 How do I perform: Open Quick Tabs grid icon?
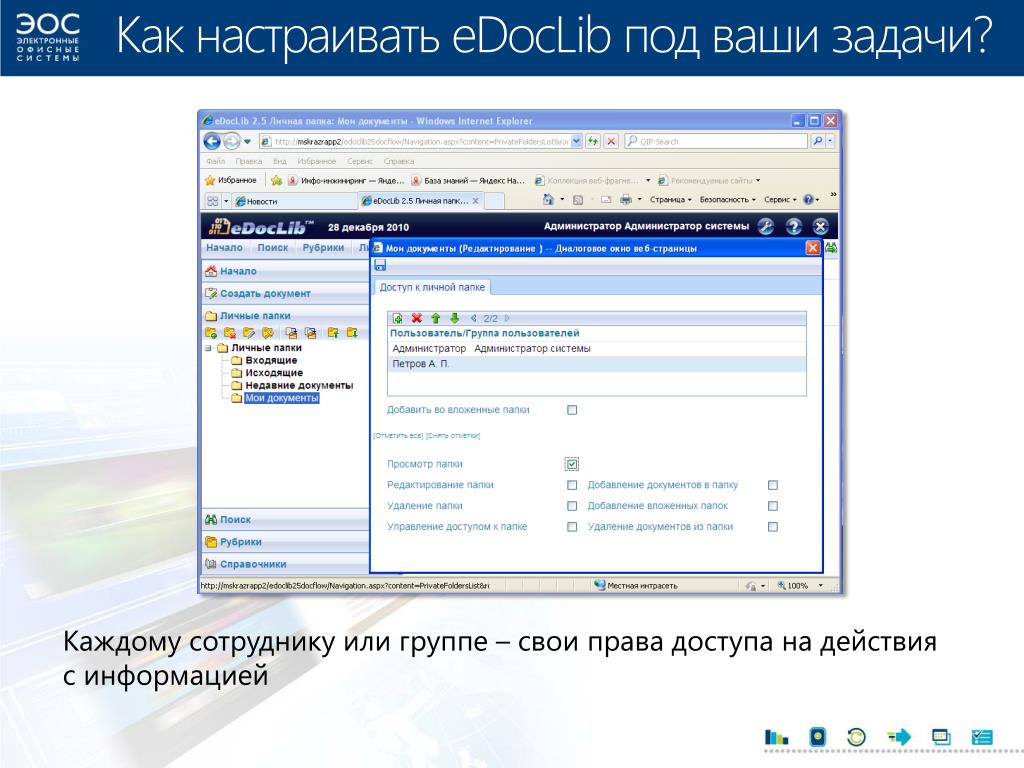(x=213, y=201)
